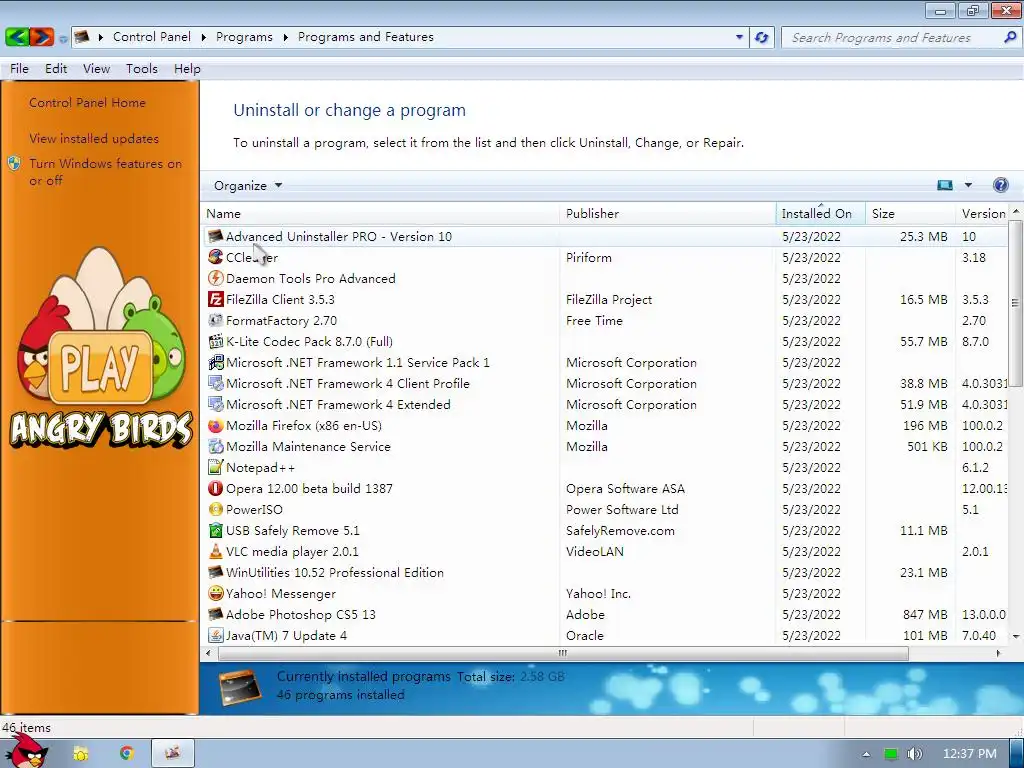Click the Mozilla Maintenance Service icon

(x=216, y=447)
